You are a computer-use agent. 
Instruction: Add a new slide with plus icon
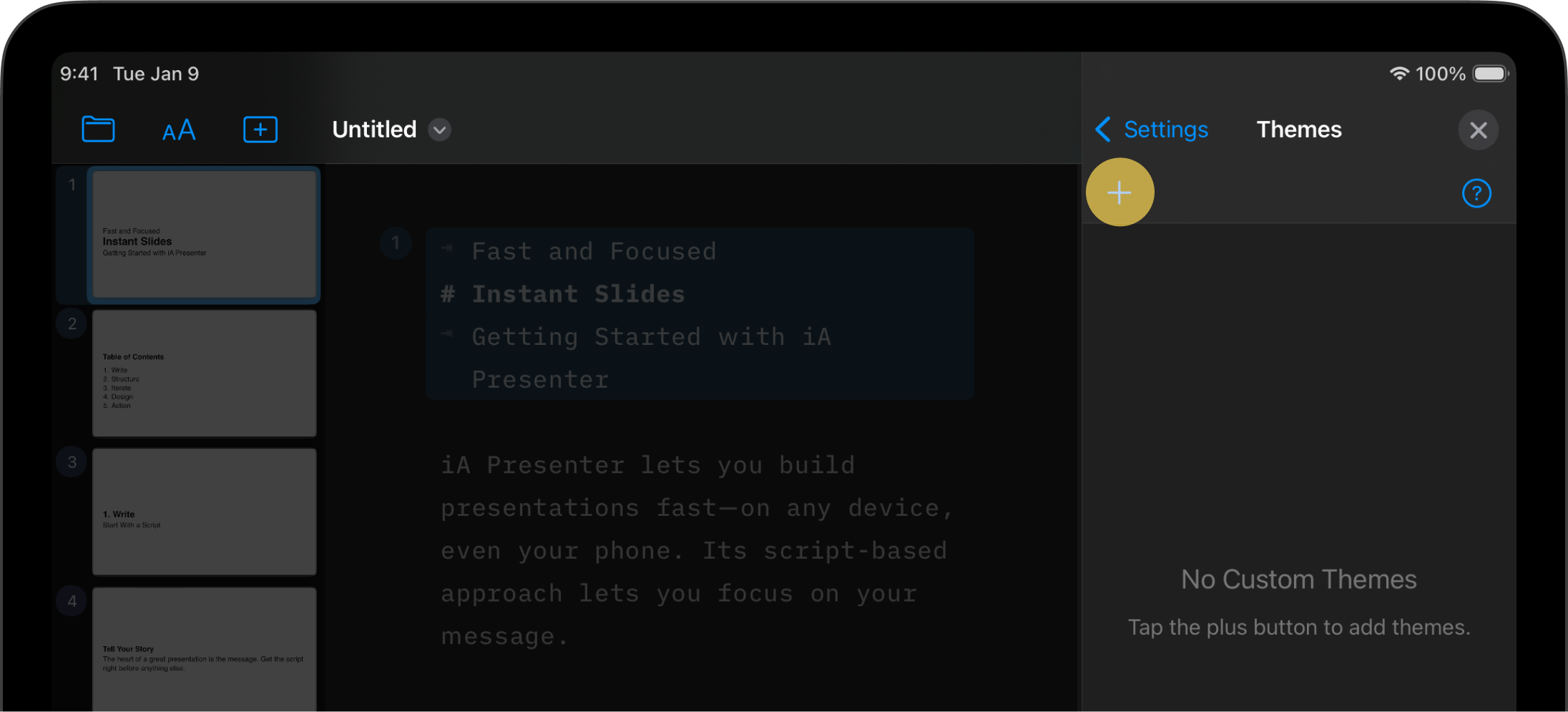click(260, 130)
